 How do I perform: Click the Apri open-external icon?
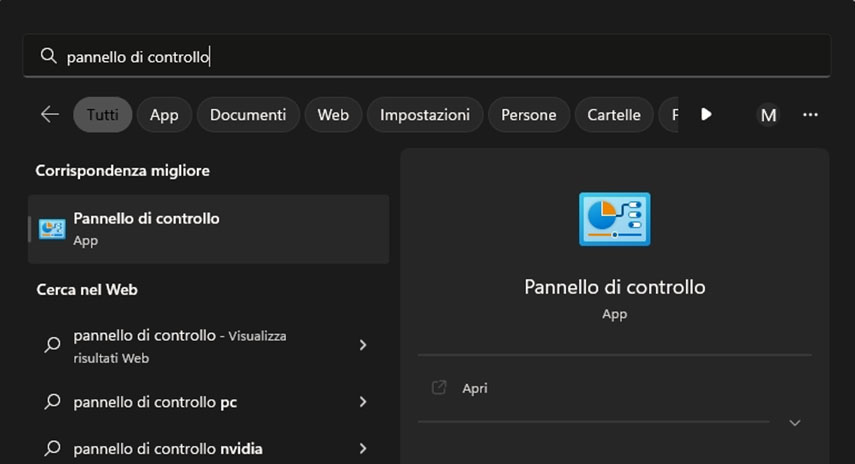coord(438,388)
